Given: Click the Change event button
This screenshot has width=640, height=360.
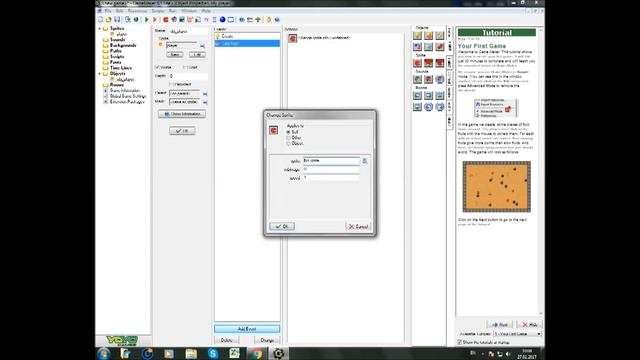Looking at the screenshot, I should pyautogui.click(x=267, y=340).
